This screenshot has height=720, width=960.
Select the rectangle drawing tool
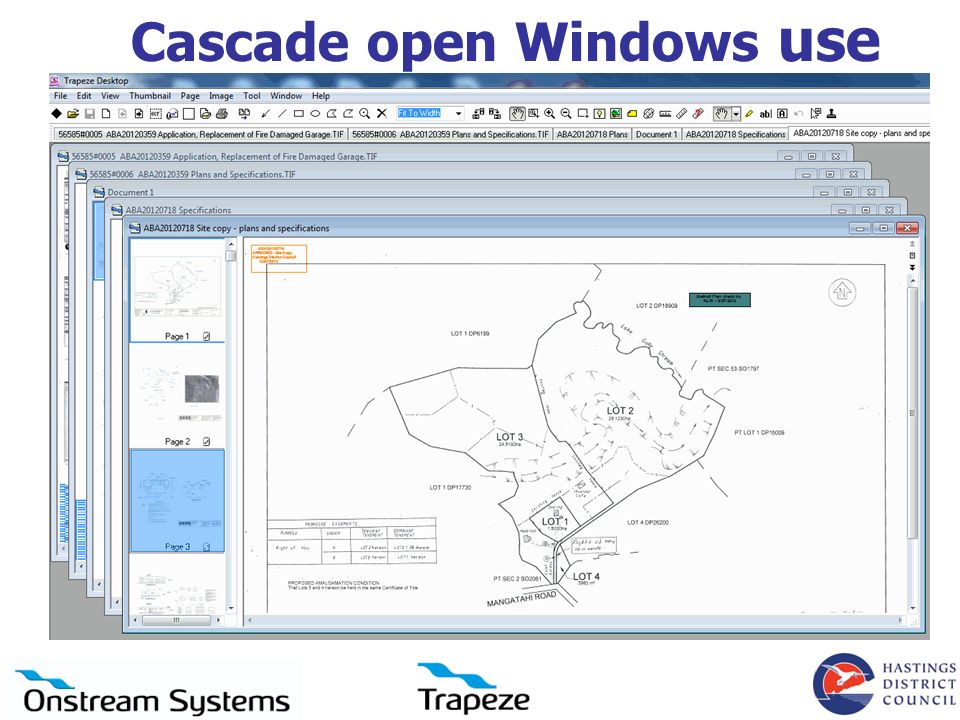point(298,113)
